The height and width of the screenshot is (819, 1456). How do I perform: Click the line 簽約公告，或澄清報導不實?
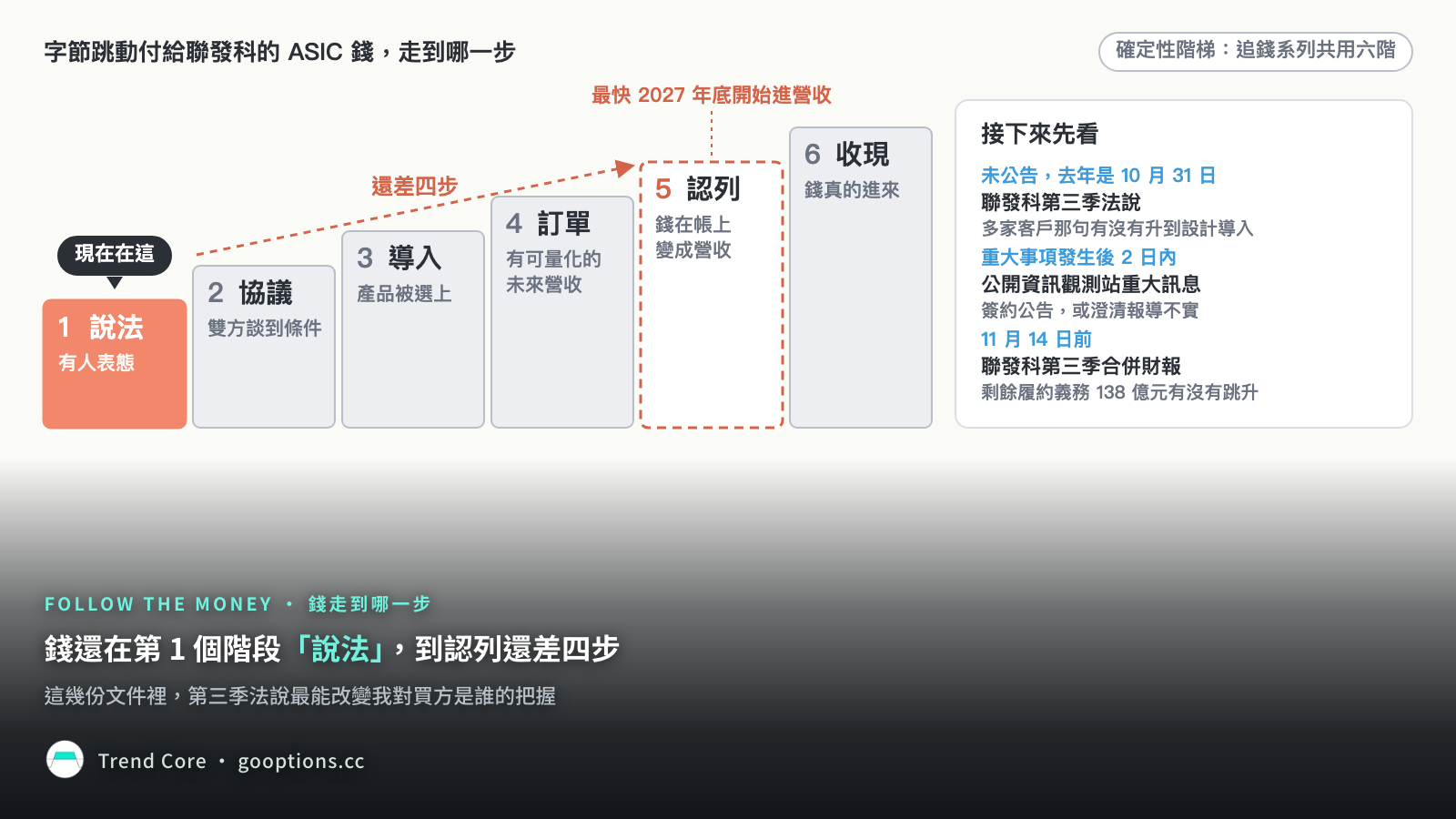[1089, 310]
